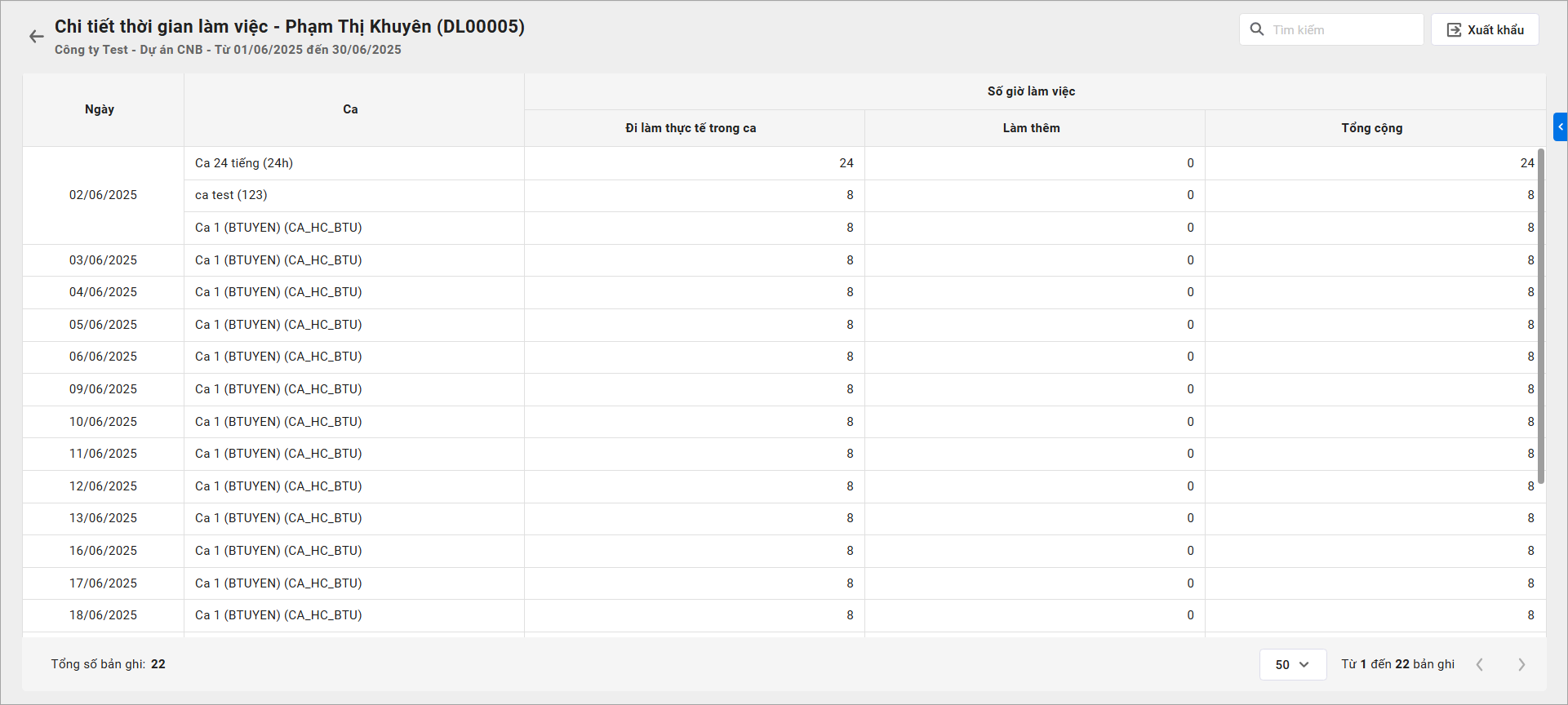Go to the next page arrow
The image size is (1568, 705).
1521,664
